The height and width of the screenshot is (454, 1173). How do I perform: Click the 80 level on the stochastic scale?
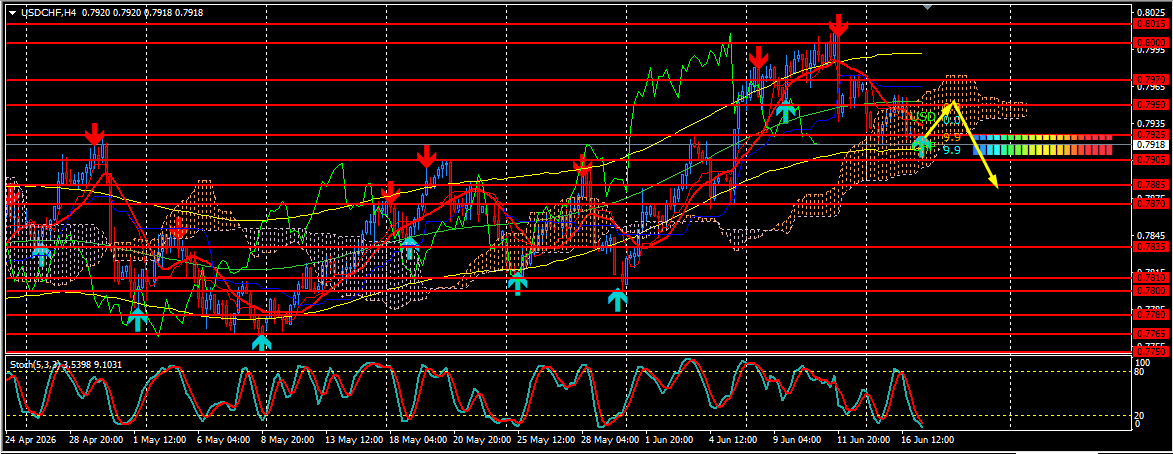[x=1140, y=372]
